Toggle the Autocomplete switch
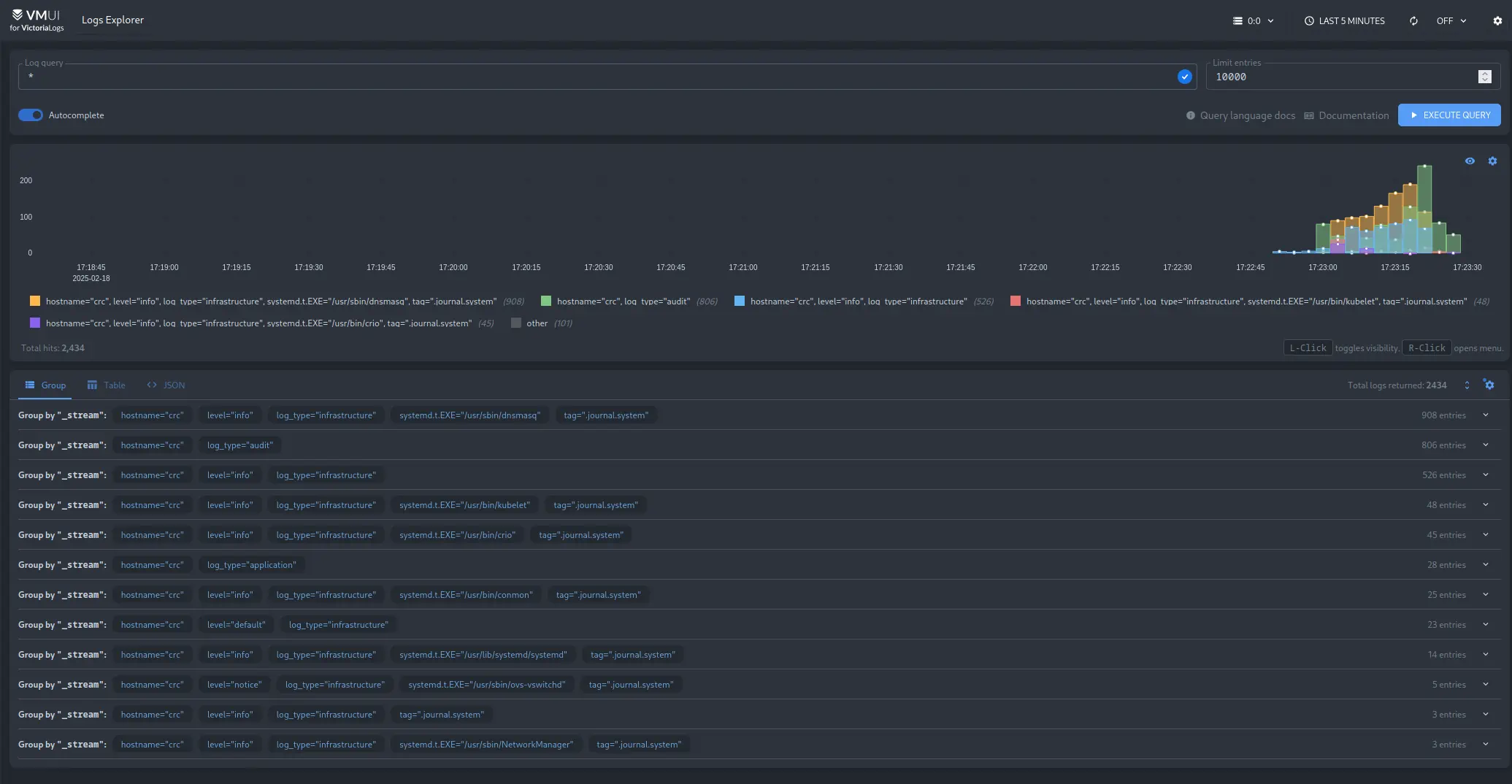Viewport: 1512px width, 784px height. (x=31, y=115)
